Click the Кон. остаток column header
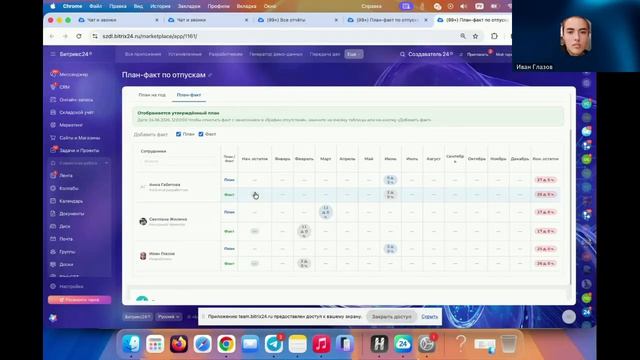The width and height of the screenshot is (640, 360). (x=545, y=159)
